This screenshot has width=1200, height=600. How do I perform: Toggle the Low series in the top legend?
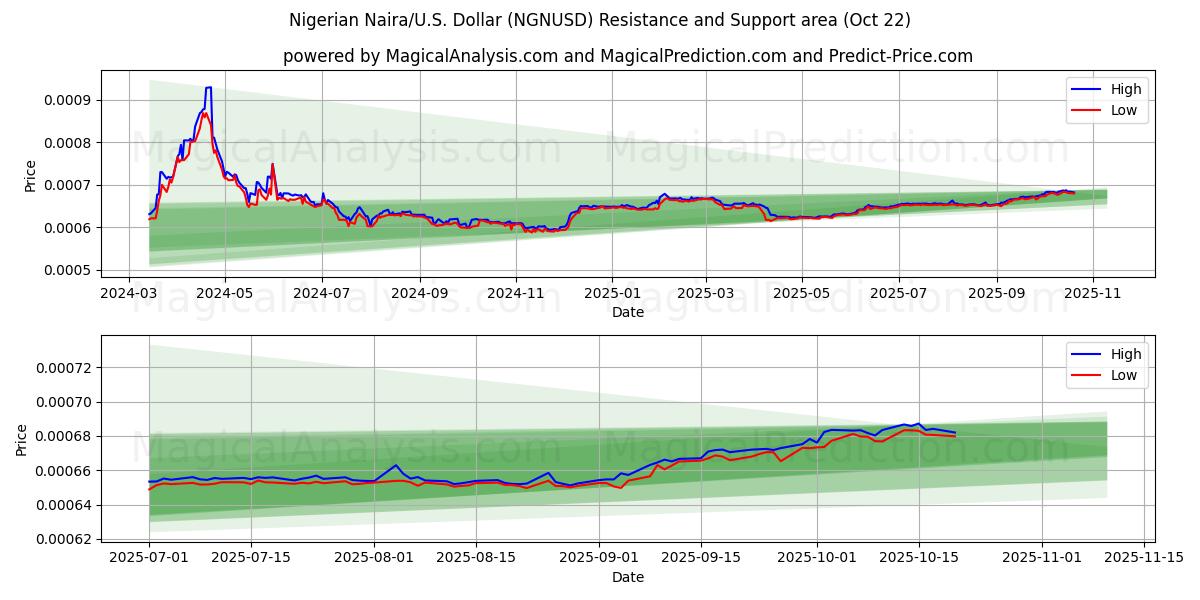coord(1122,110)
